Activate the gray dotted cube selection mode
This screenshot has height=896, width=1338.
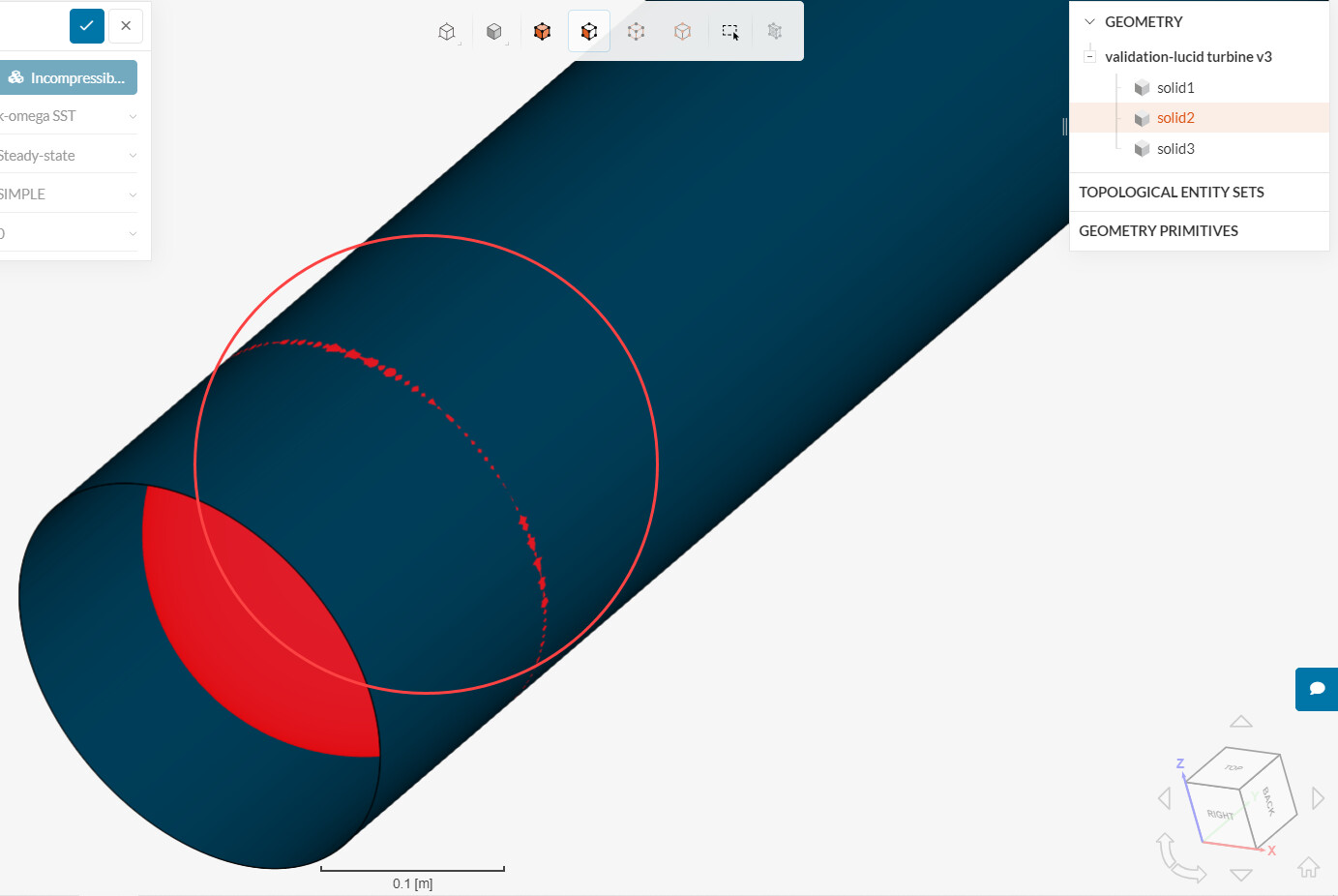(x=636, y=32)
